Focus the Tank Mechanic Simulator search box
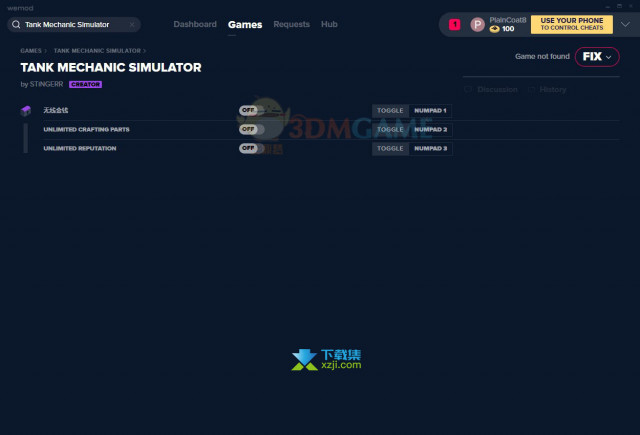This screenshot has width=640, height=435. 74,24
